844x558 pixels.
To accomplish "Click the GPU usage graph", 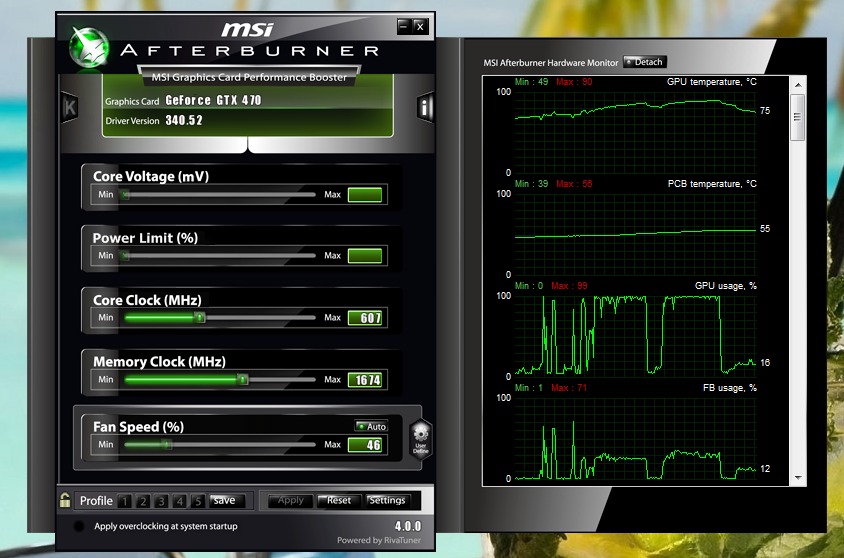I will coord(635,336).
